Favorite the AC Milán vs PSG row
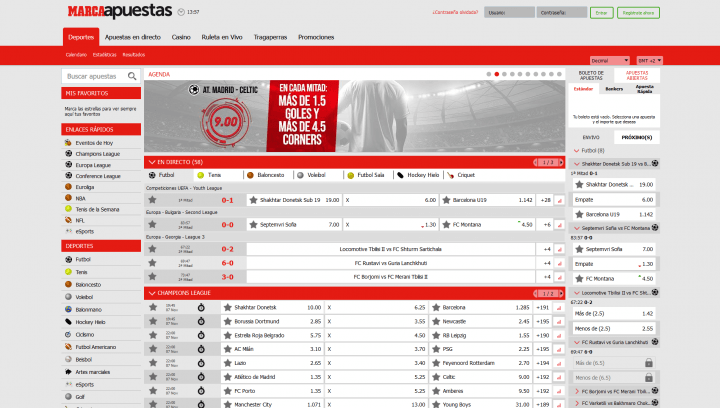 pos(153,349)
